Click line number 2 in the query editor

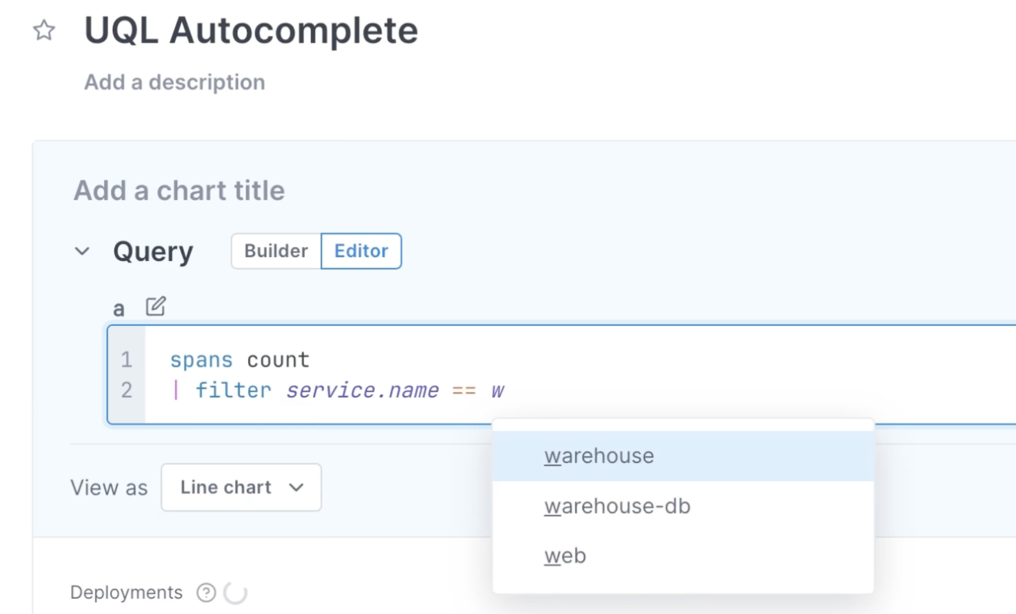tap(127, 390)
